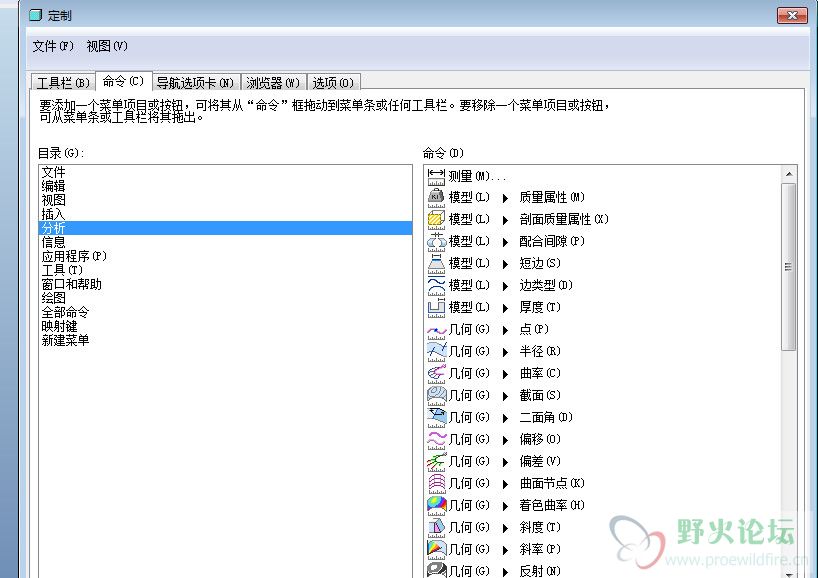
Task: Expand submenu arrow beside 质量属性(M)
Action: [x=505, y=198]
